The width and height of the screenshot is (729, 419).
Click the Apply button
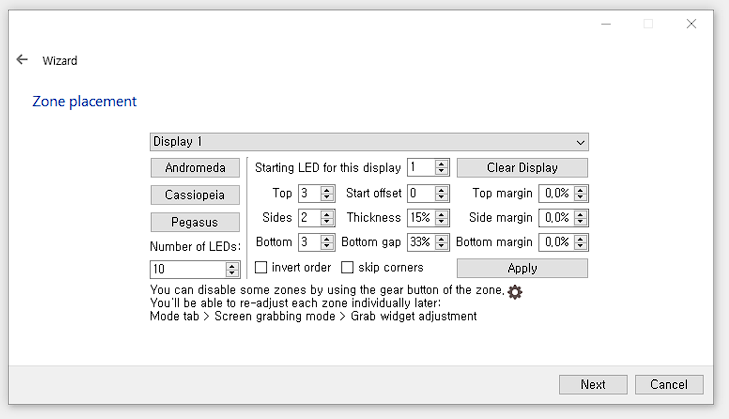pyautogui.click(x=522, y=268)
